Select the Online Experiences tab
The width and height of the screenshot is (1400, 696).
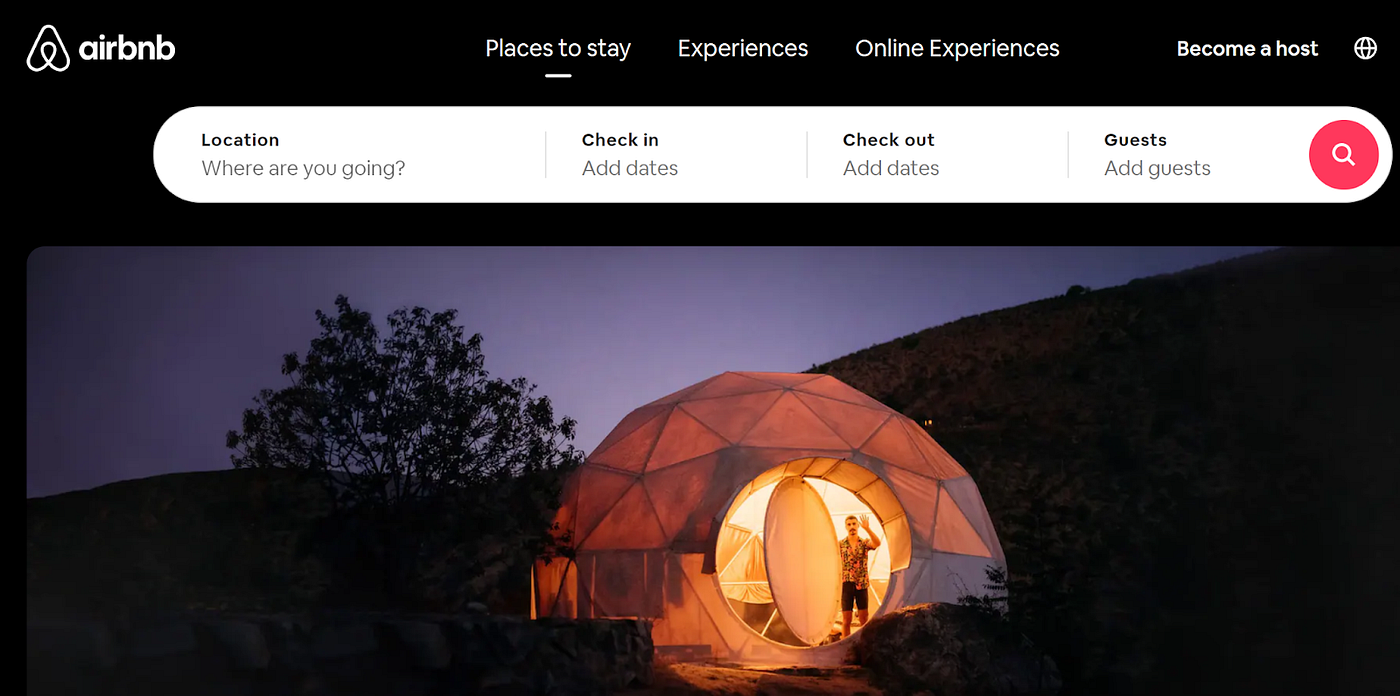tap(957, 48)
